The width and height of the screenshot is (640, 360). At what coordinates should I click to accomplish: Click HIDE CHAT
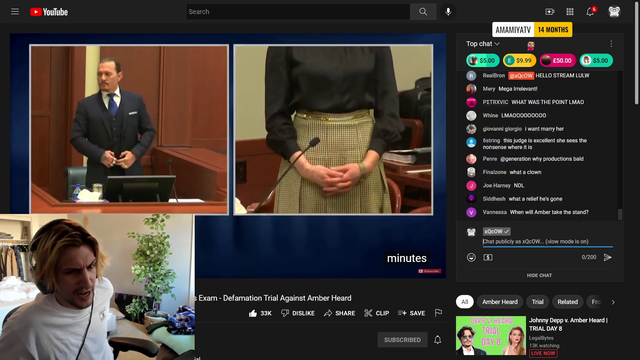click(x=539, y=275)
